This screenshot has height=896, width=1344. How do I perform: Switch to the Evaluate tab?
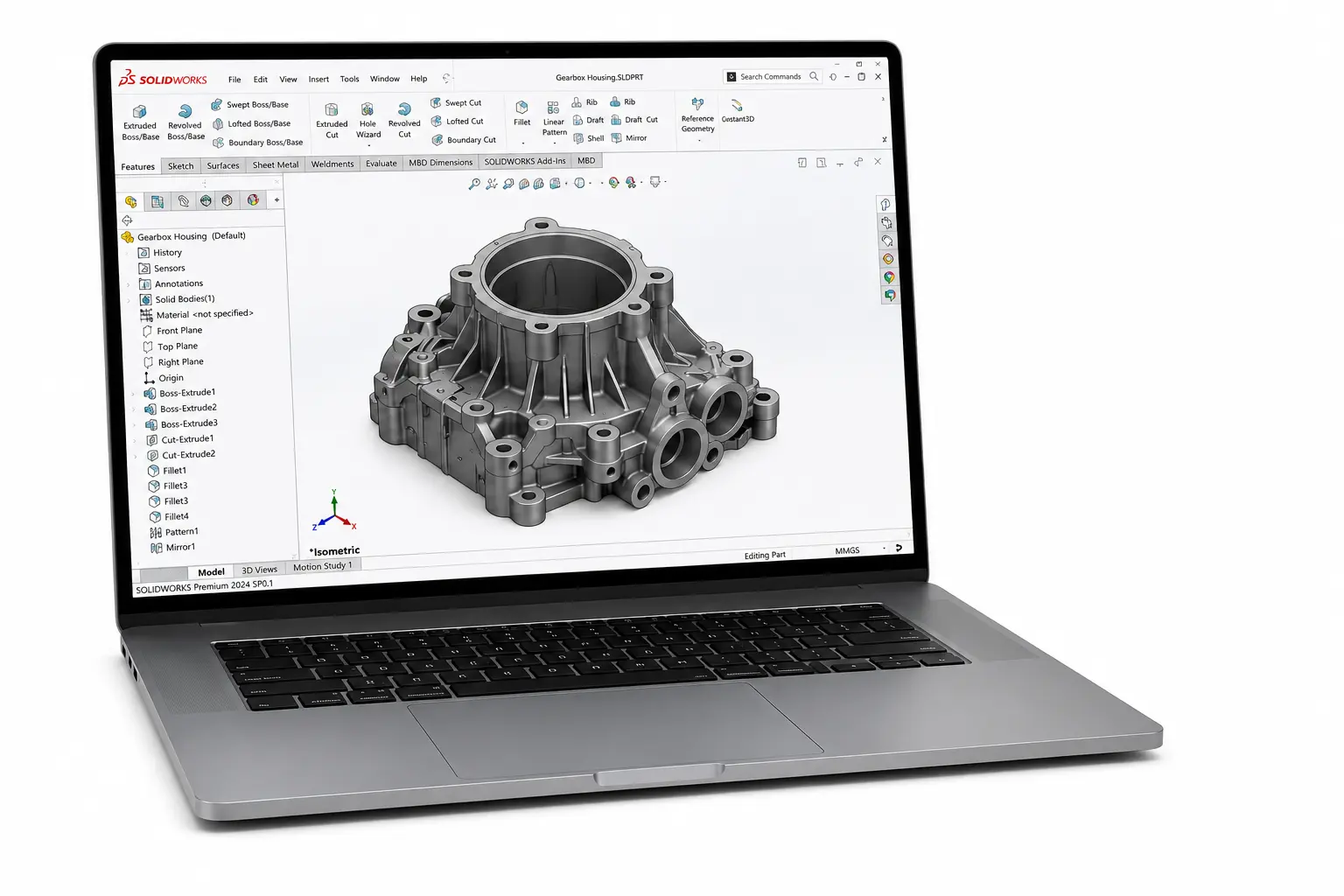(381, 164)
